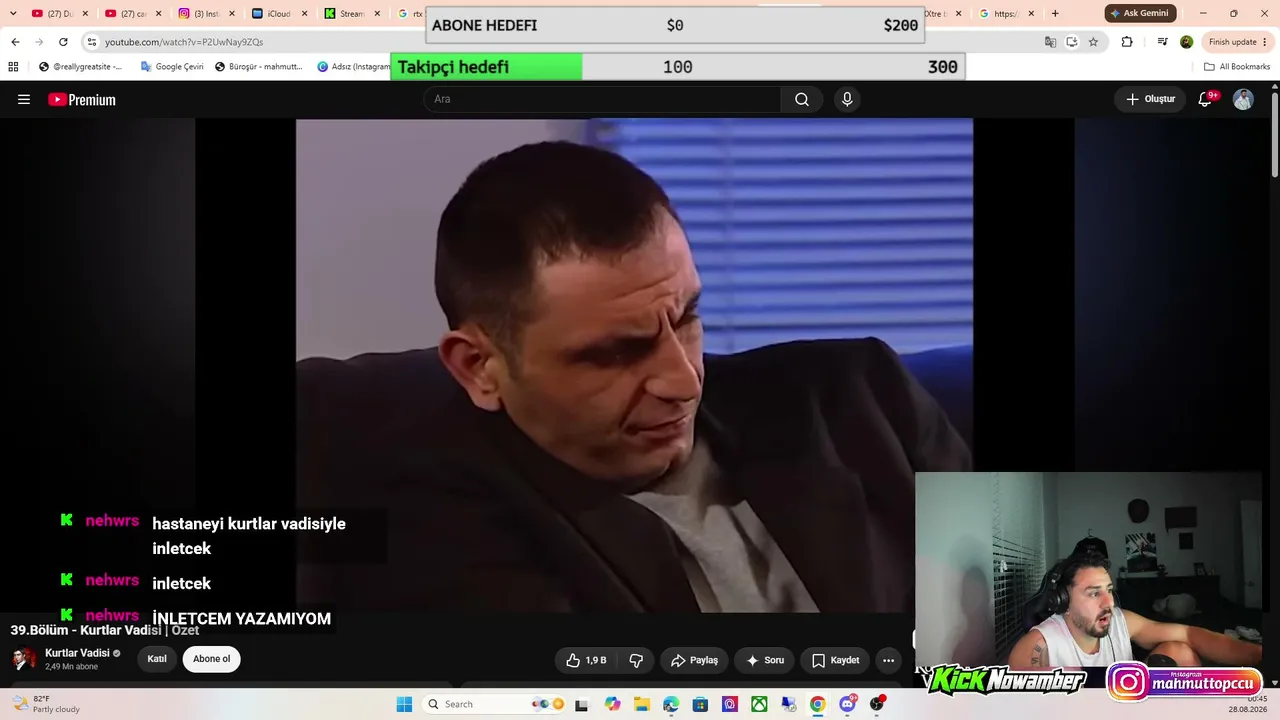Start voice search with the microphone
This screenshot has width=1280, height=720.
[847, 99]
